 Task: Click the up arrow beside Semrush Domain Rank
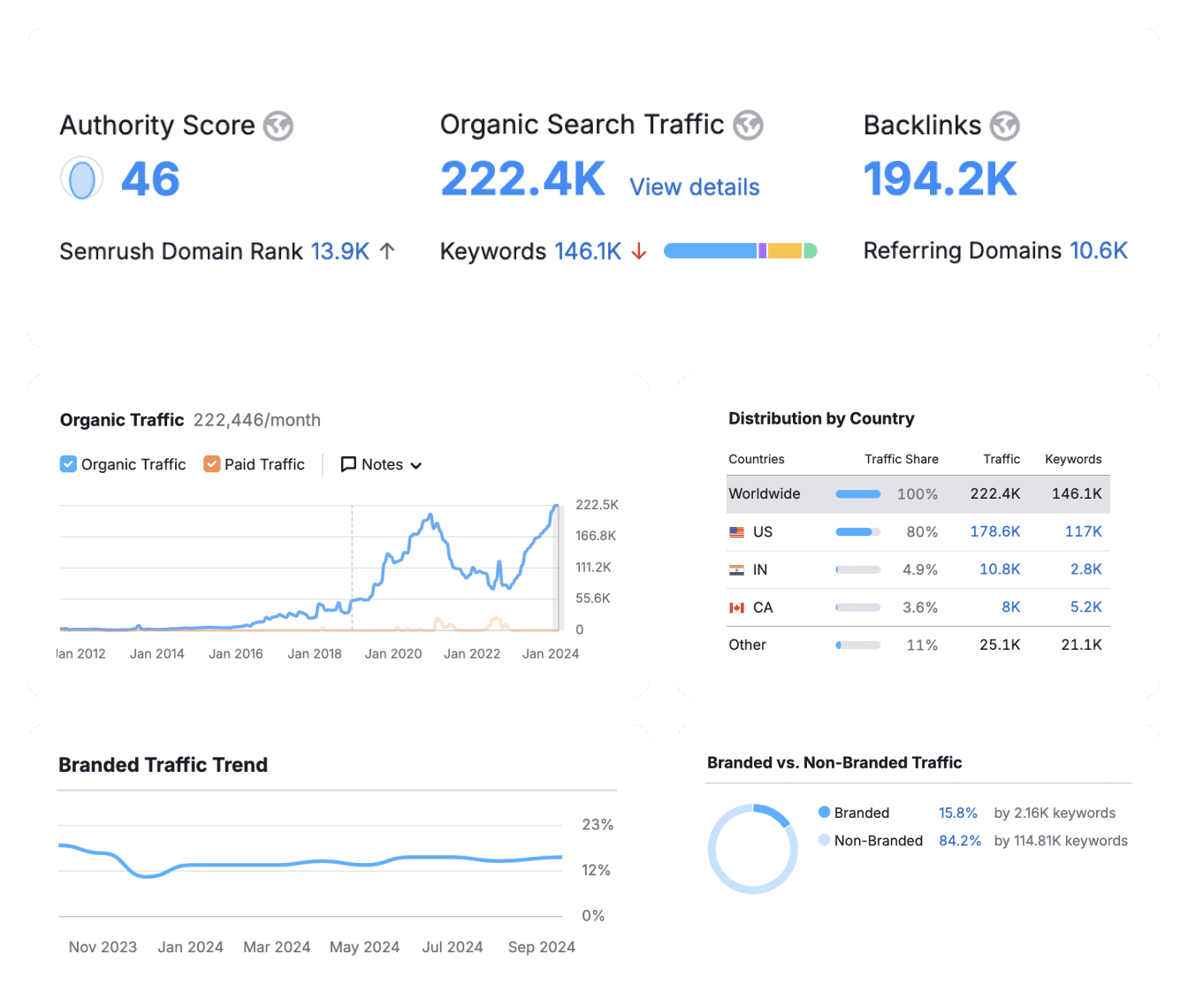[x=387, y=251]
